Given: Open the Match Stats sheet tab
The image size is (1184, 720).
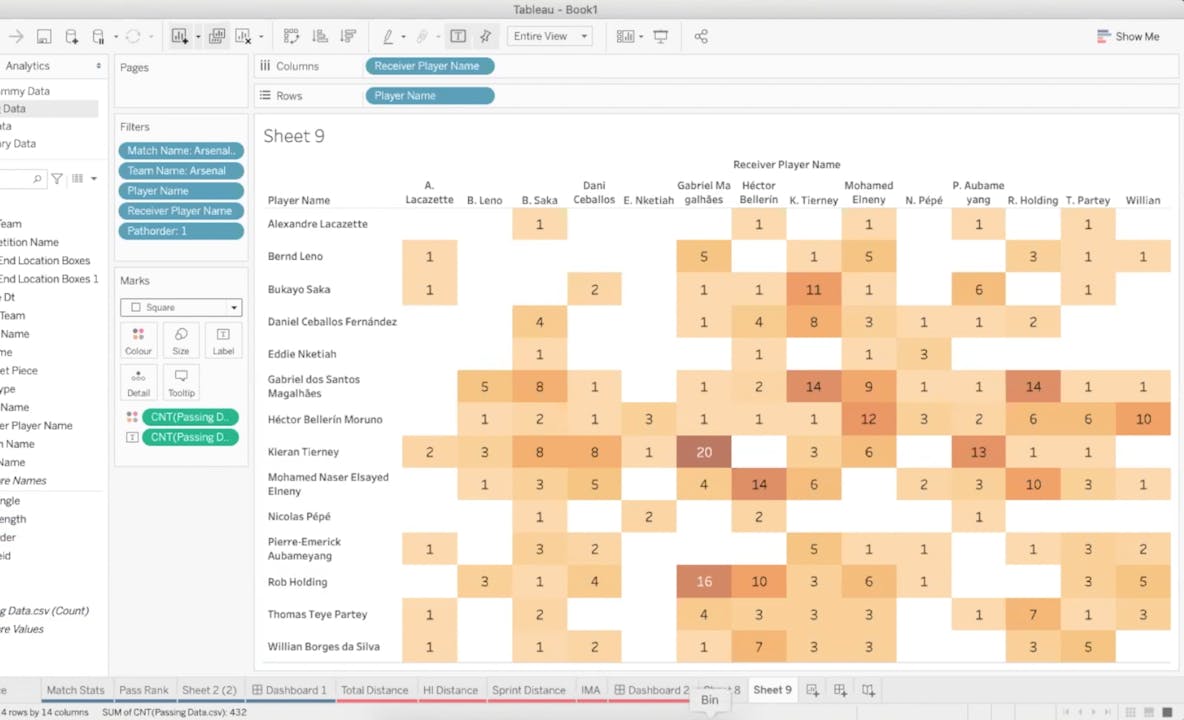Looking at the screenshot, I should (x=75, y=690).
